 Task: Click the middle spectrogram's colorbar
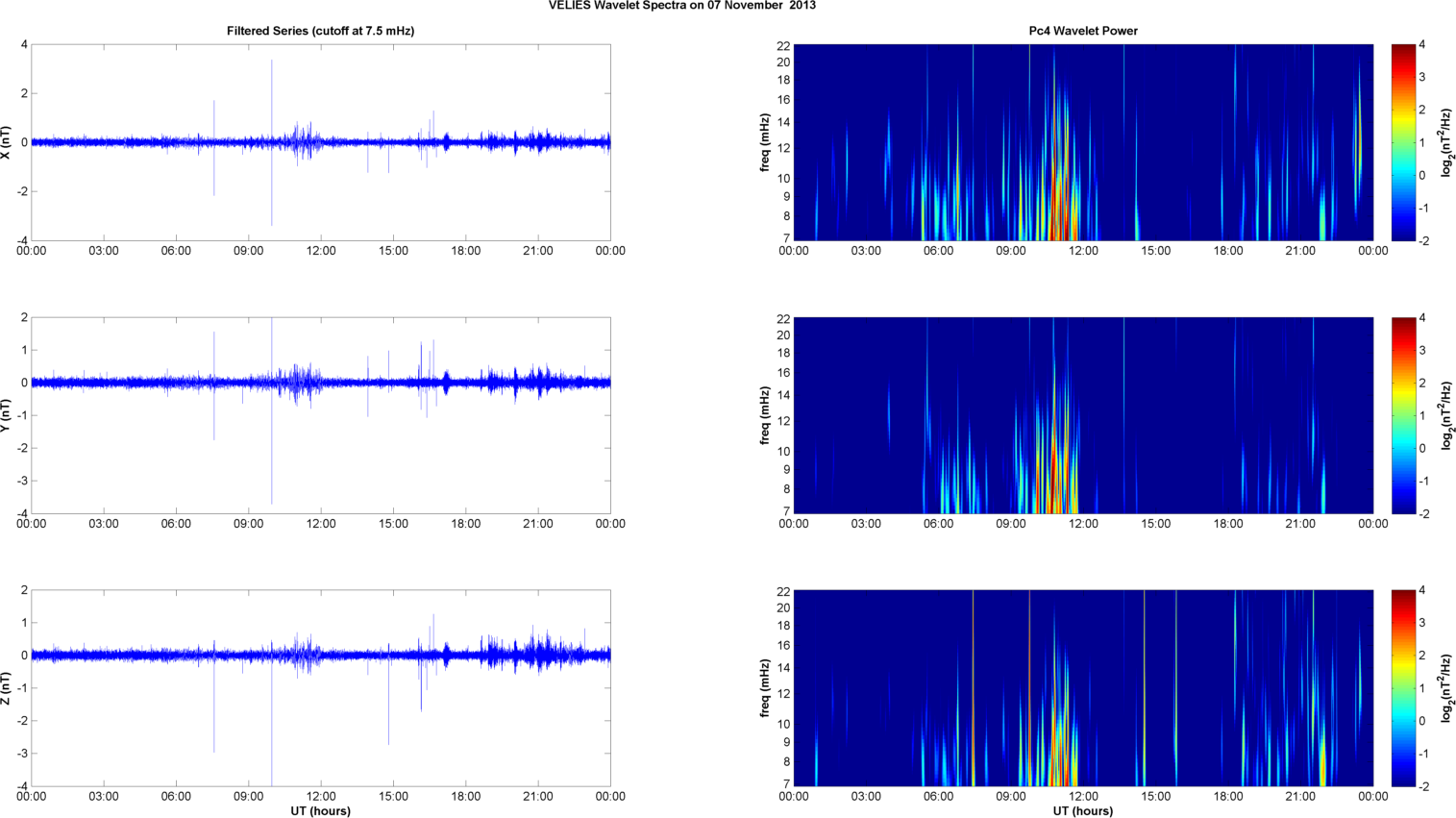(1403, 415)
